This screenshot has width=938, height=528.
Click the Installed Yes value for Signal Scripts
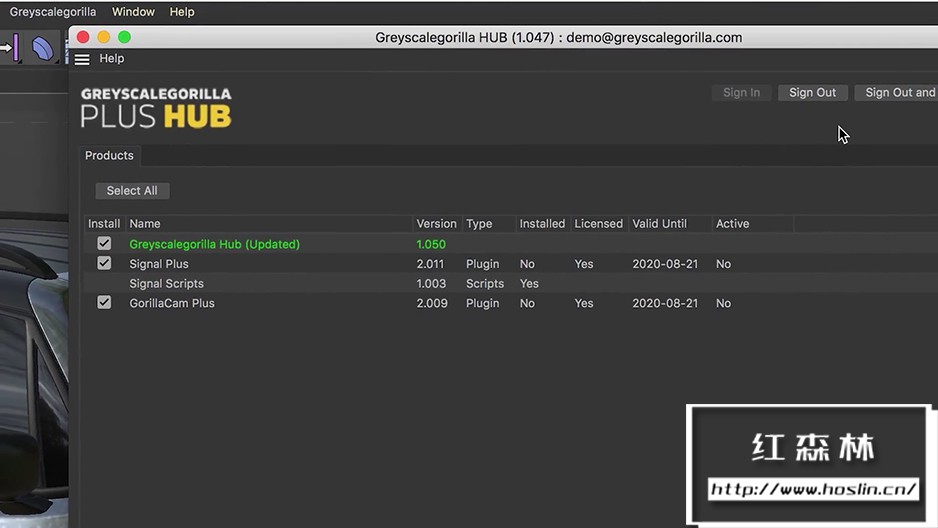(529, 283)
